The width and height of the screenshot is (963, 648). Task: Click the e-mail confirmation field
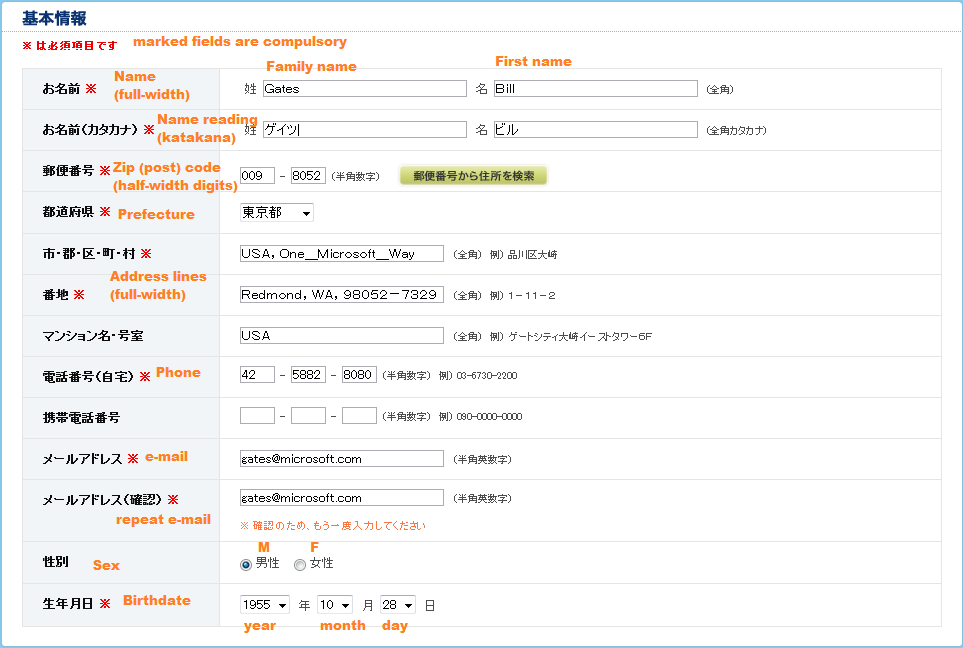[341, 498]
